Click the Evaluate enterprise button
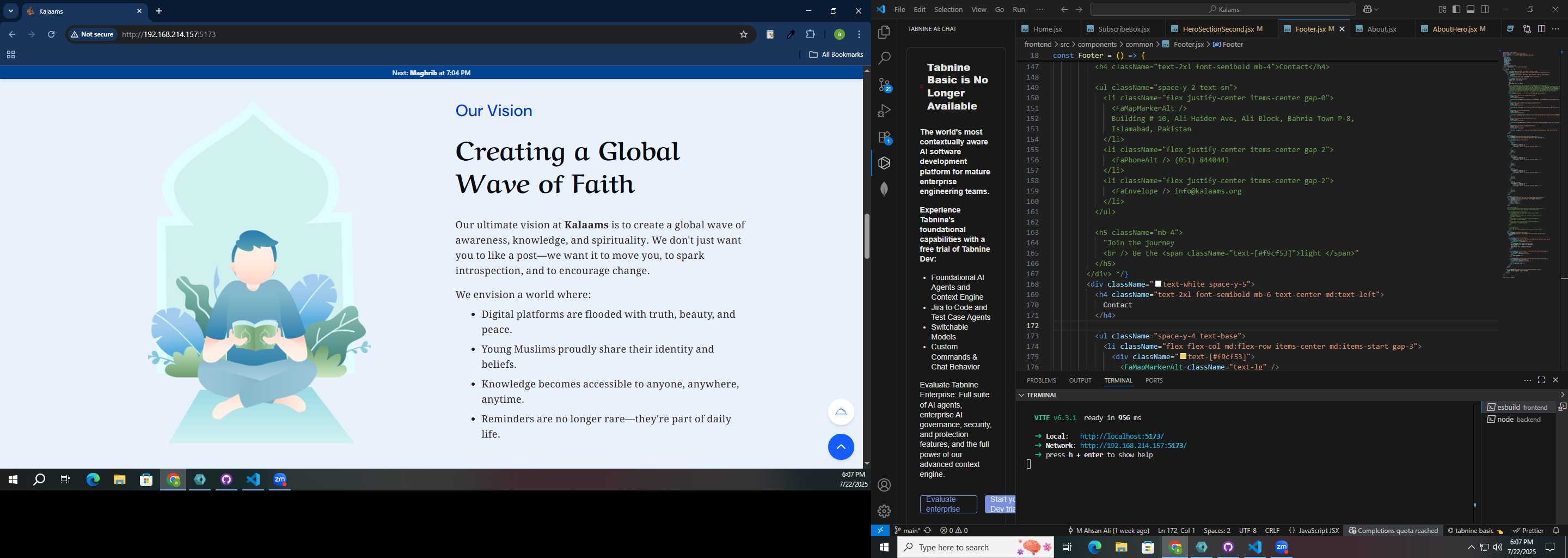 tap(948, 505)
